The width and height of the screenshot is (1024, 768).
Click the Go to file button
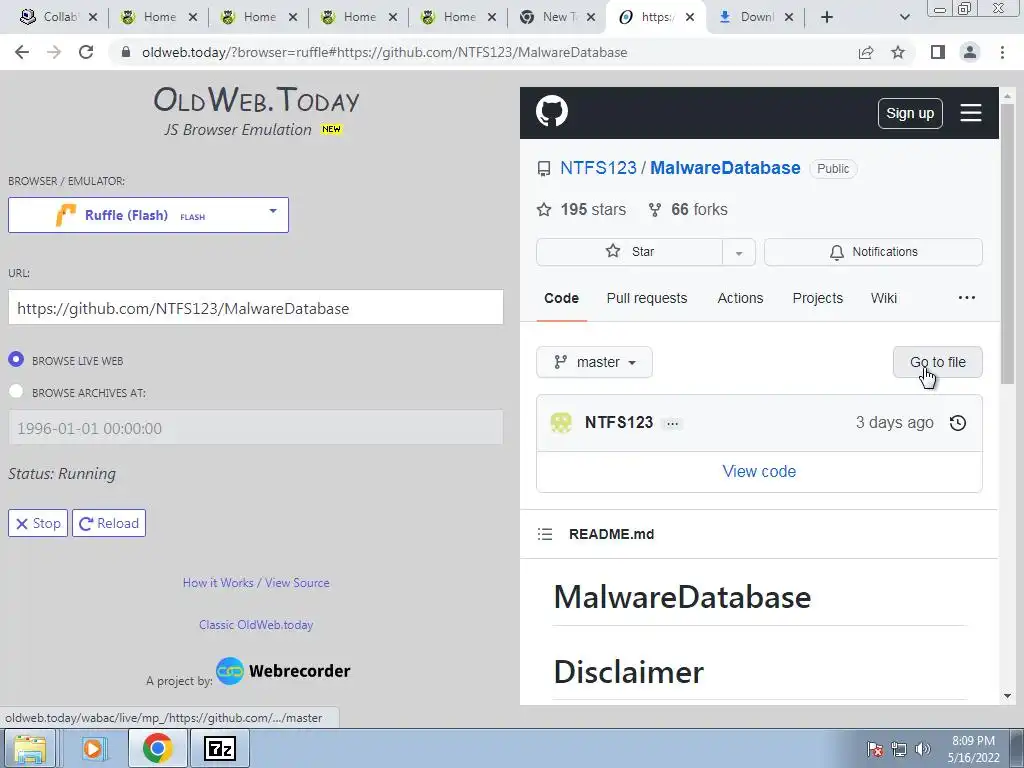click(x=937, y=362)
